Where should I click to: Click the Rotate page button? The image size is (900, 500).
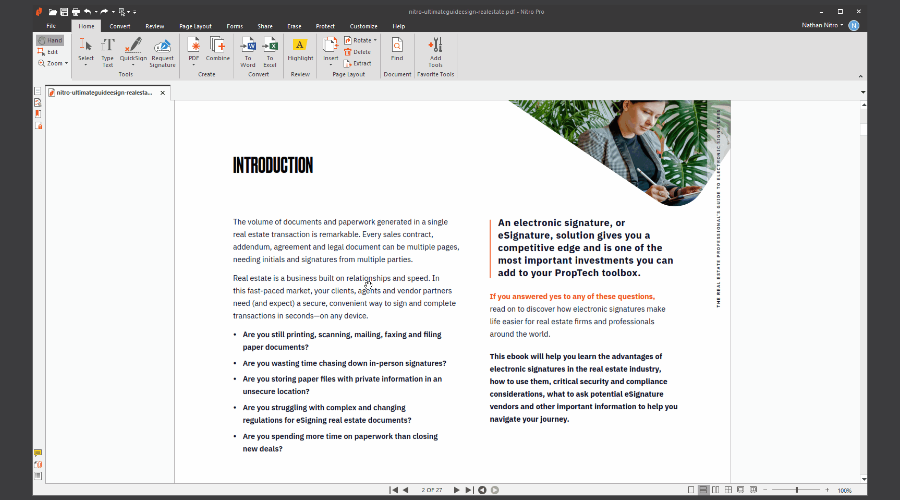357,40
